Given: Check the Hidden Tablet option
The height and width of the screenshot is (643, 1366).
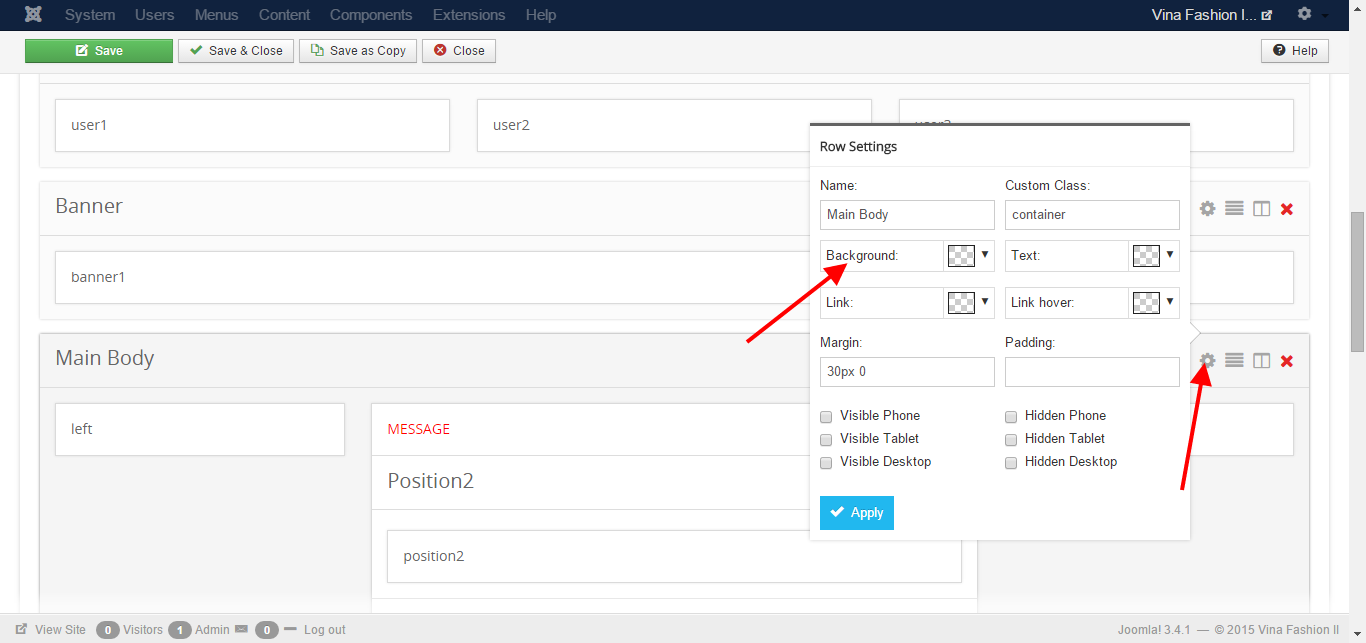Looking at the screenshot, I should coord(1011,439).
